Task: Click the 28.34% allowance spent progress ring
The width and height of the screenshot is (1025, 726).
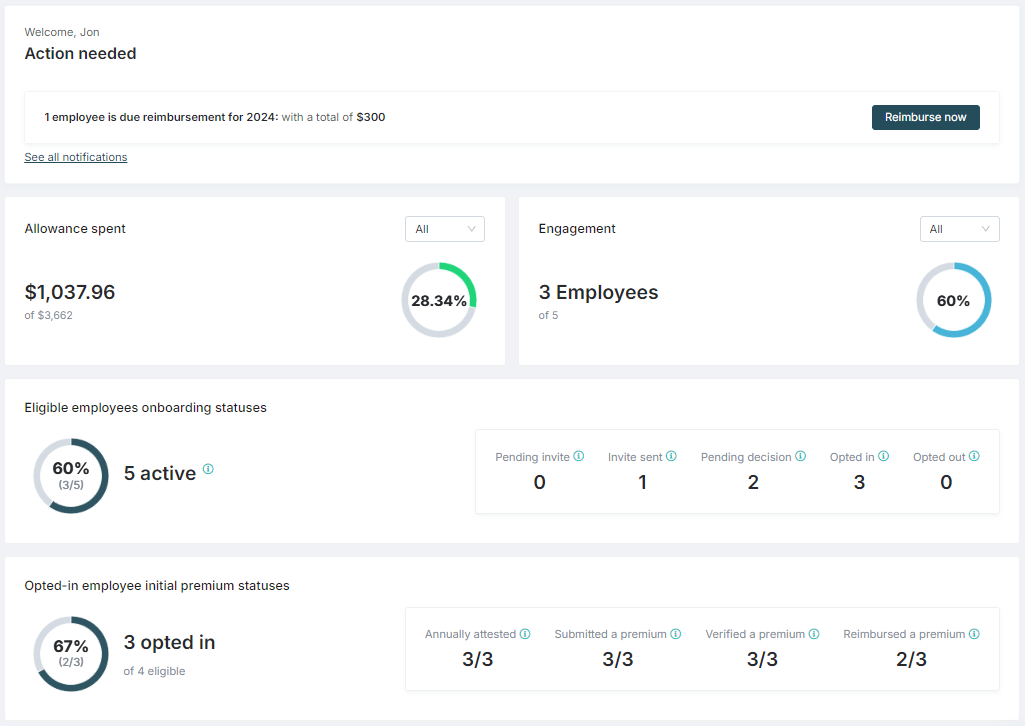Action: point(439,299)
